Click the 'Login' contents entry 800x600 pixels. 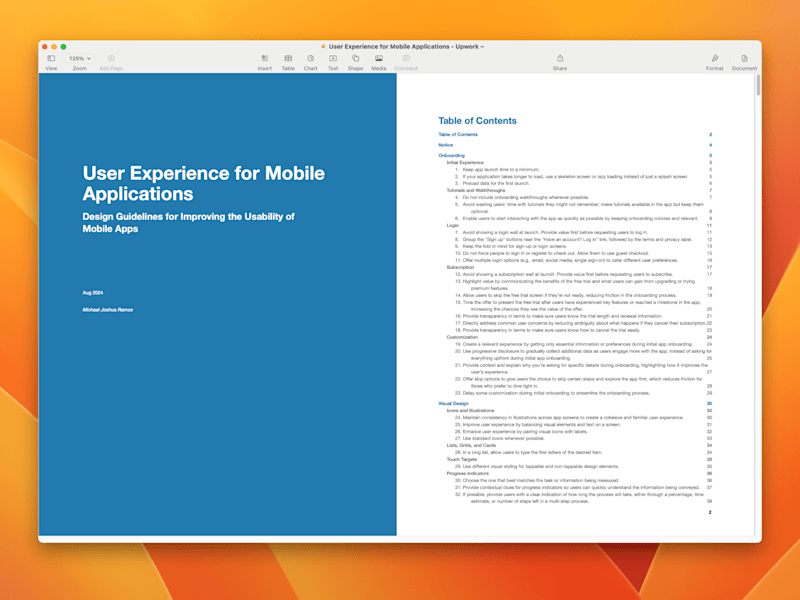(x=453, y=226)
